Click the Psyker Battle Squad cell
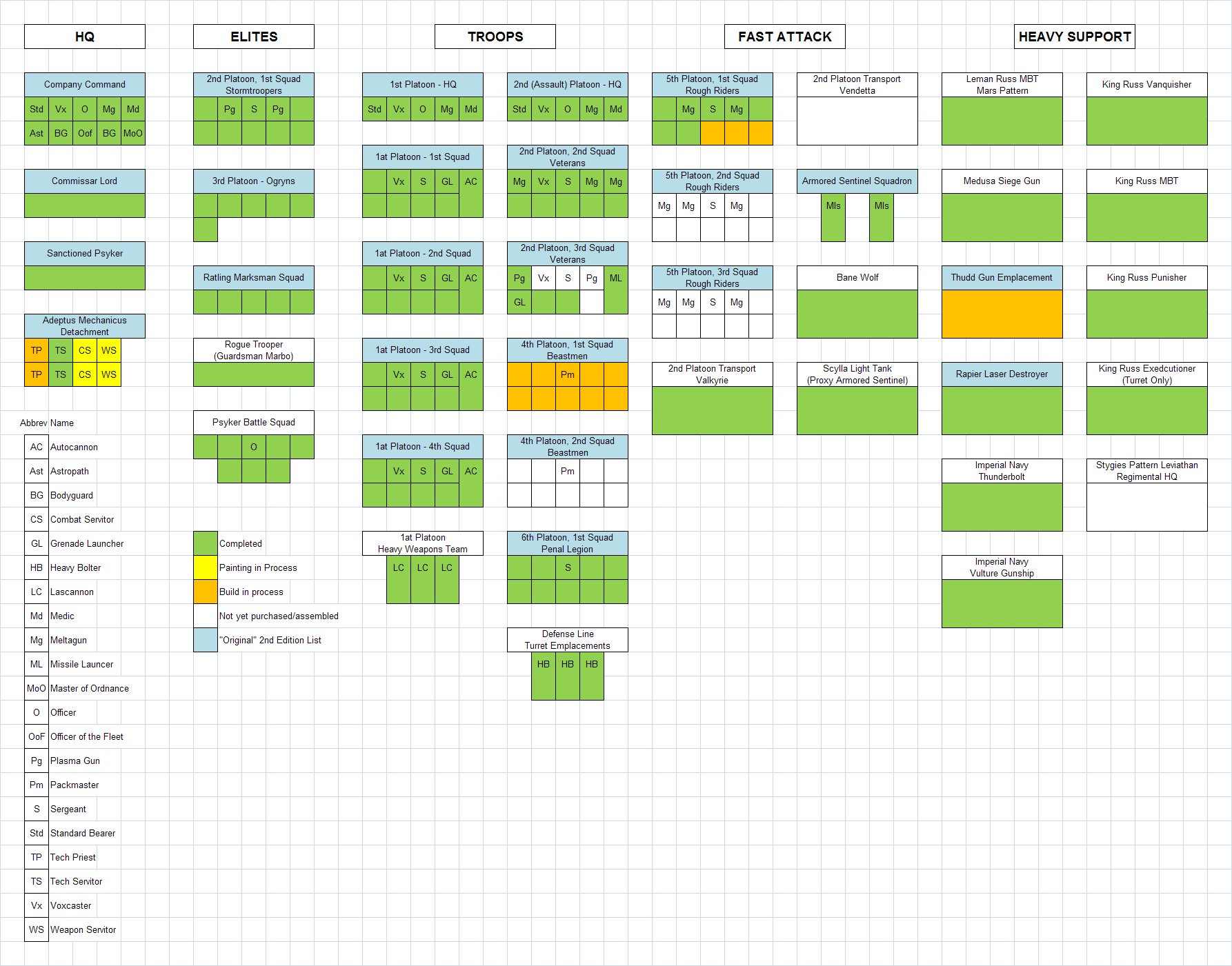The width and height of the screenshot is (1232, 966). coord(254,423)
